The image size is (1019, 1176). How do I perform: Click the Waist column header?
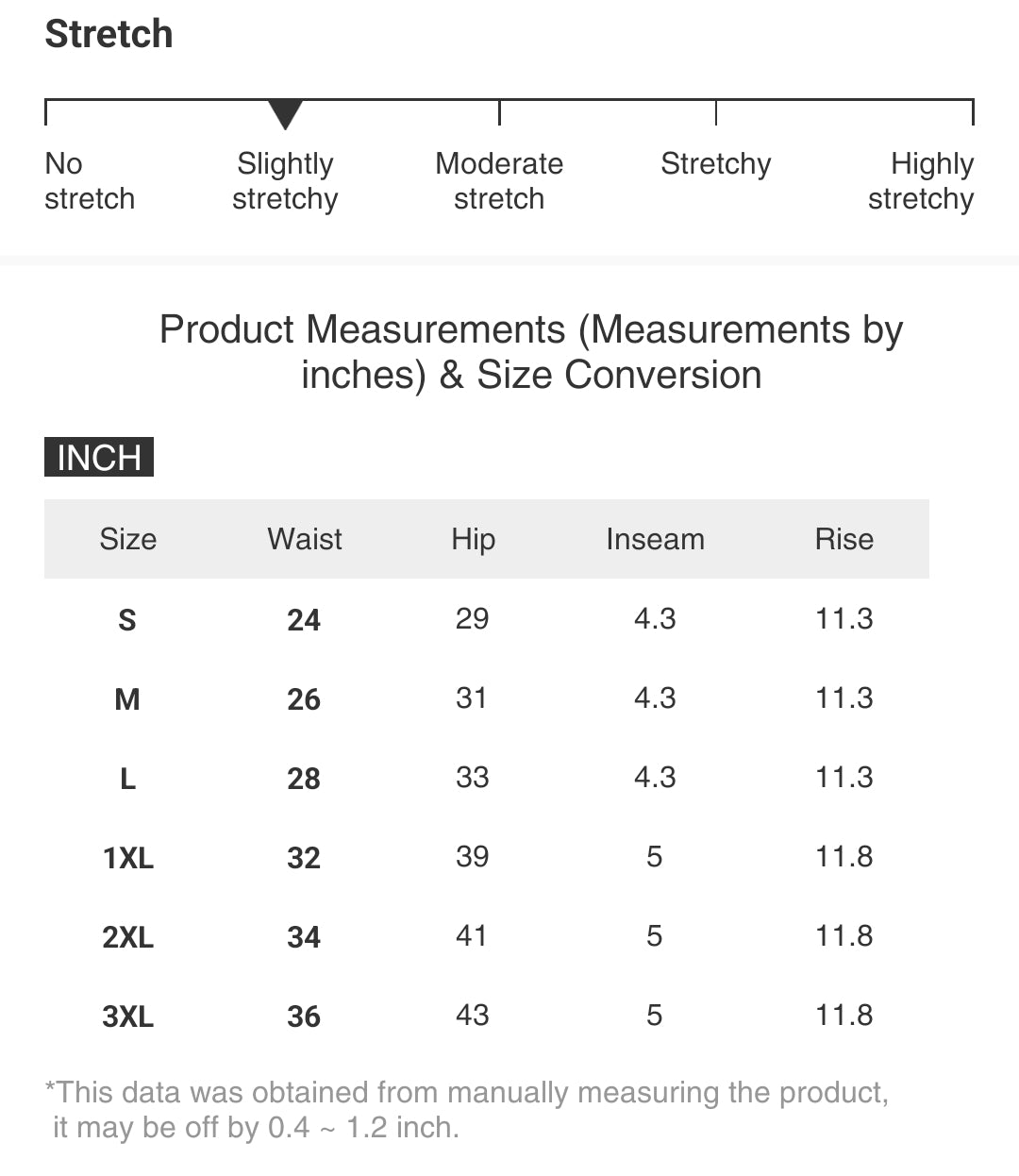point(305,539)
